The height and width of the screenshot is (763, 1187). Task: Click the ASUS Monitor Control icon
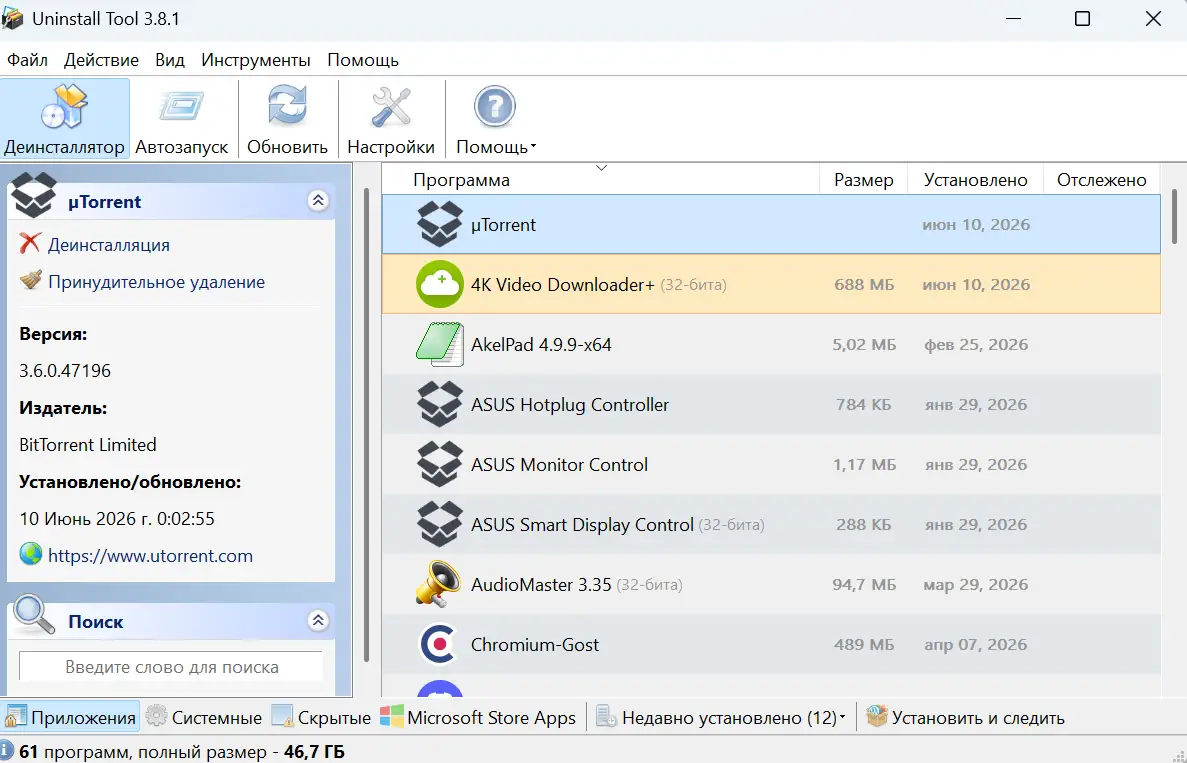(439, 464)
